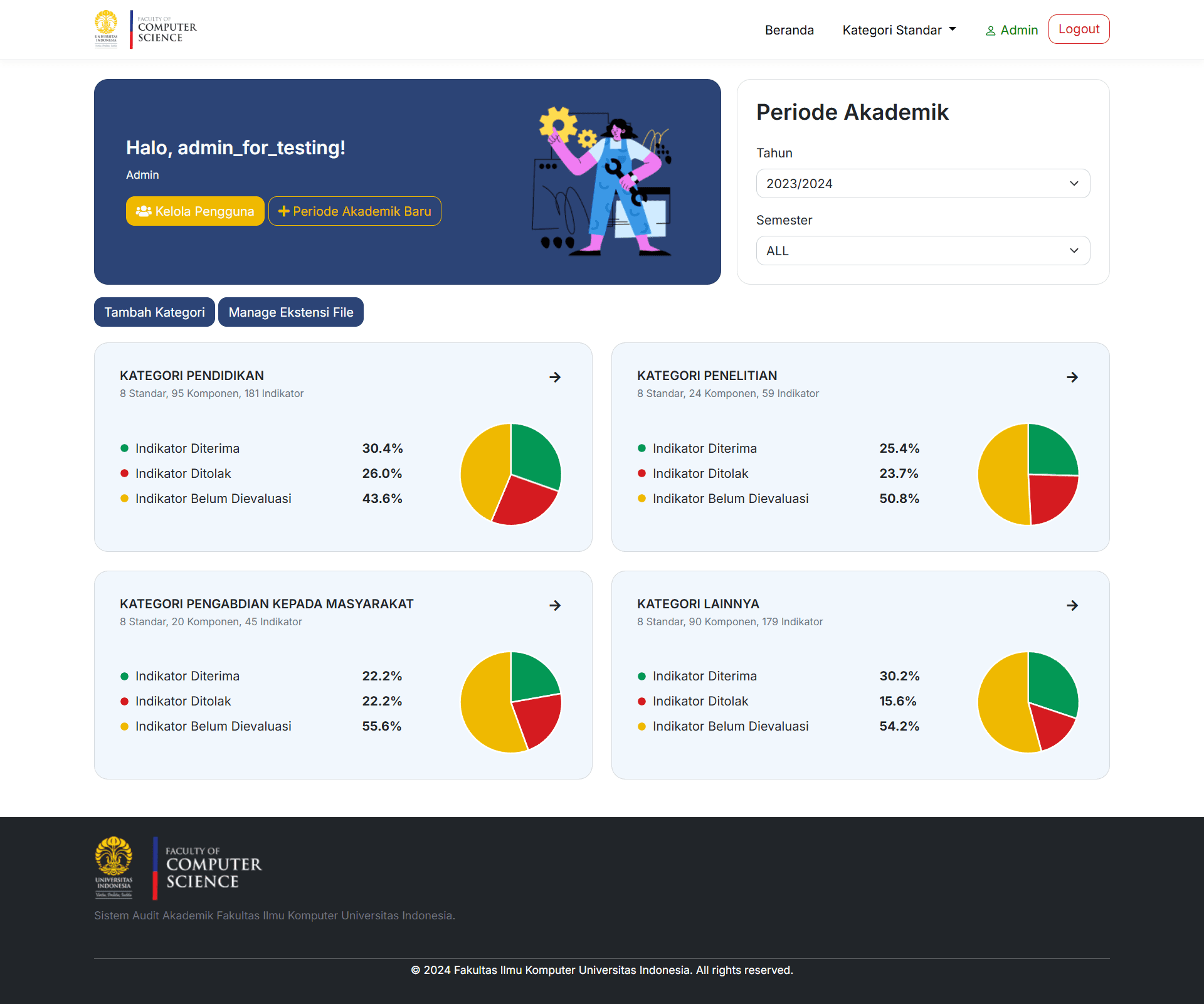Click the Logout button
1204x1004 pixels.
coord(1079,29)
